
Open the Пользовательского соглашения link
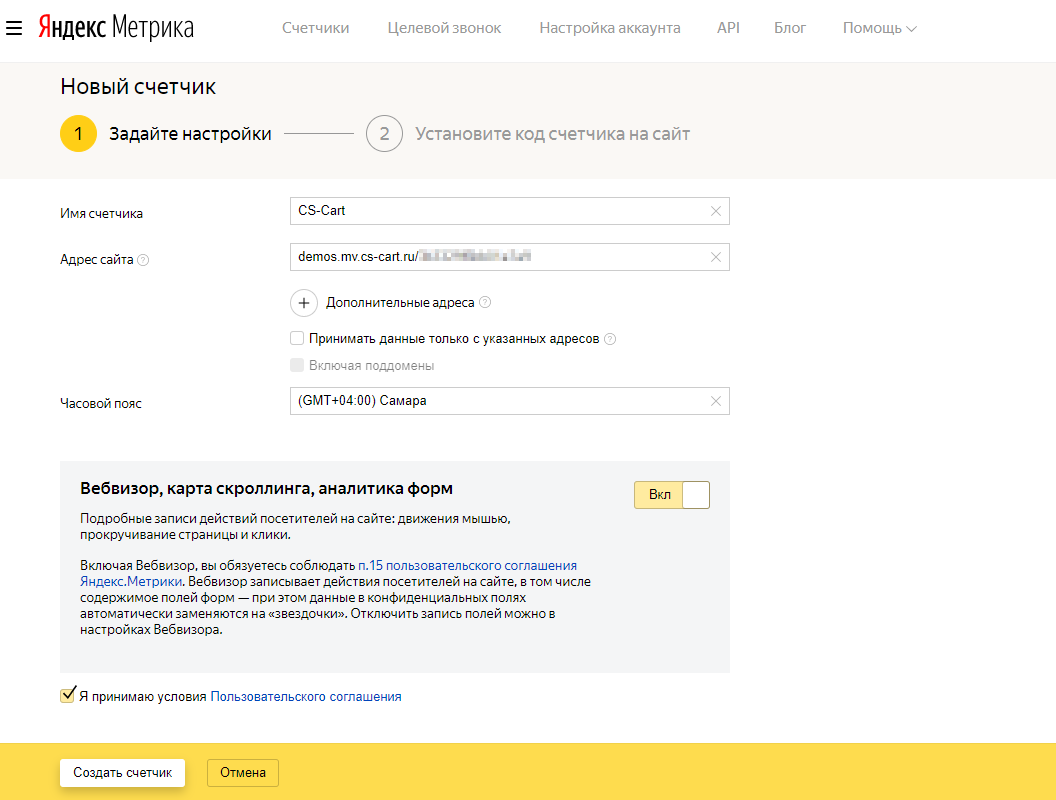coord(306,697)
